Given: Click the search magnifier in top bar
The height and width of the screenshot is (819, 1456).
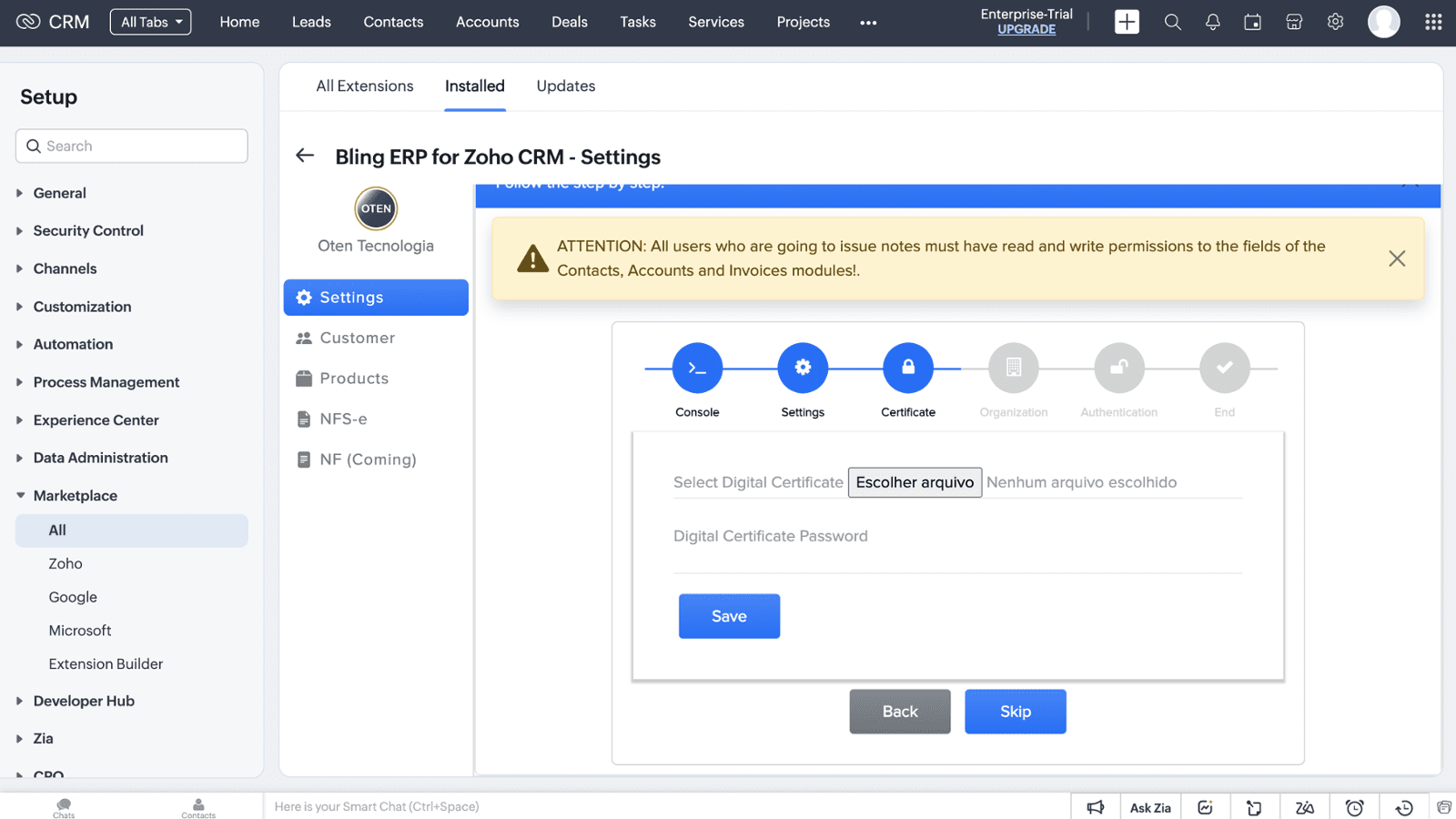Looking at the screenshot, I should [1172, 22].
